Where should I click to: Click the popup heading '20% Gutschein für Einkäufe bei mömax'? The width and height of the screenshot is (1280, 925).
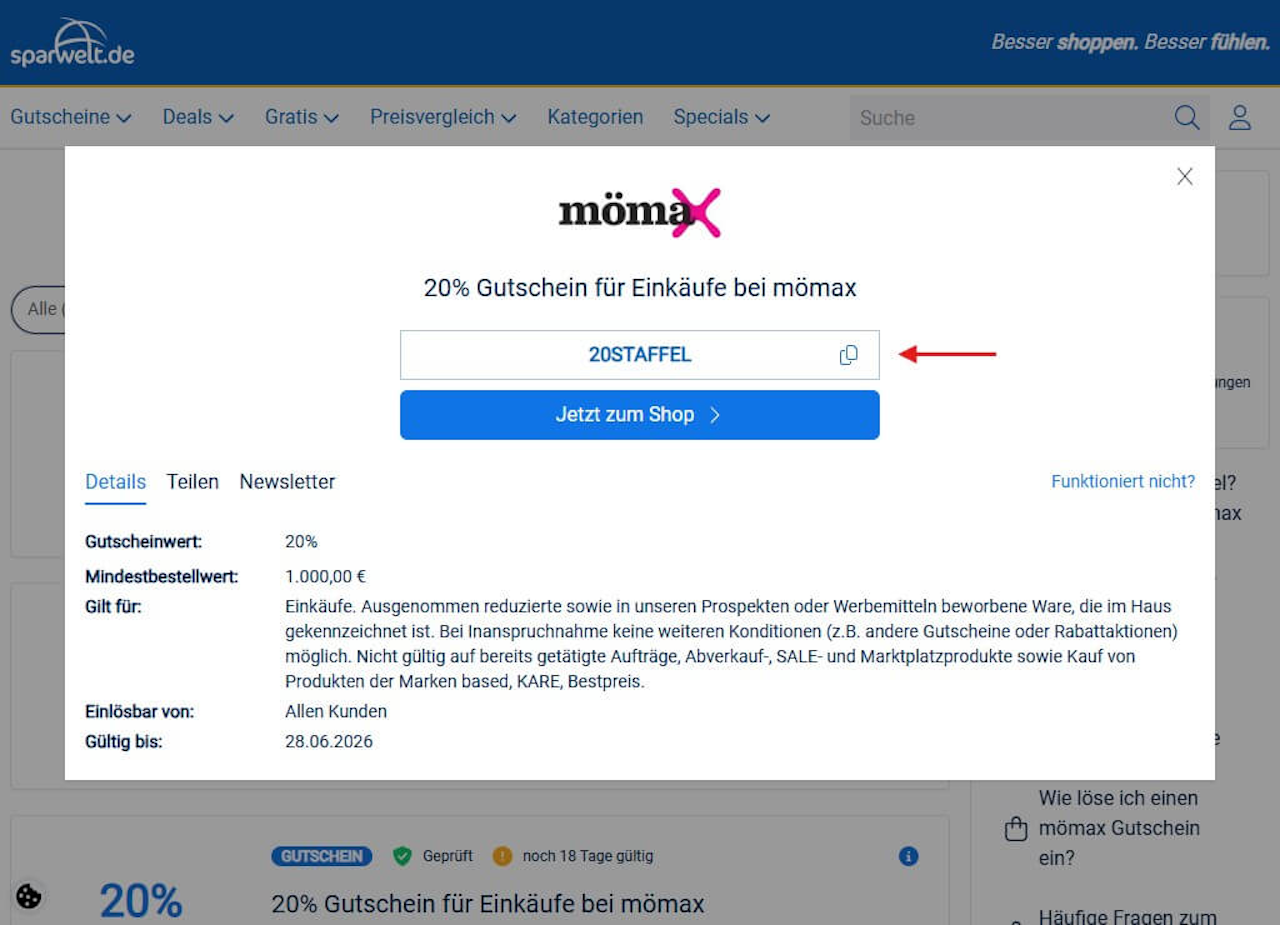[x=640, y=288]
